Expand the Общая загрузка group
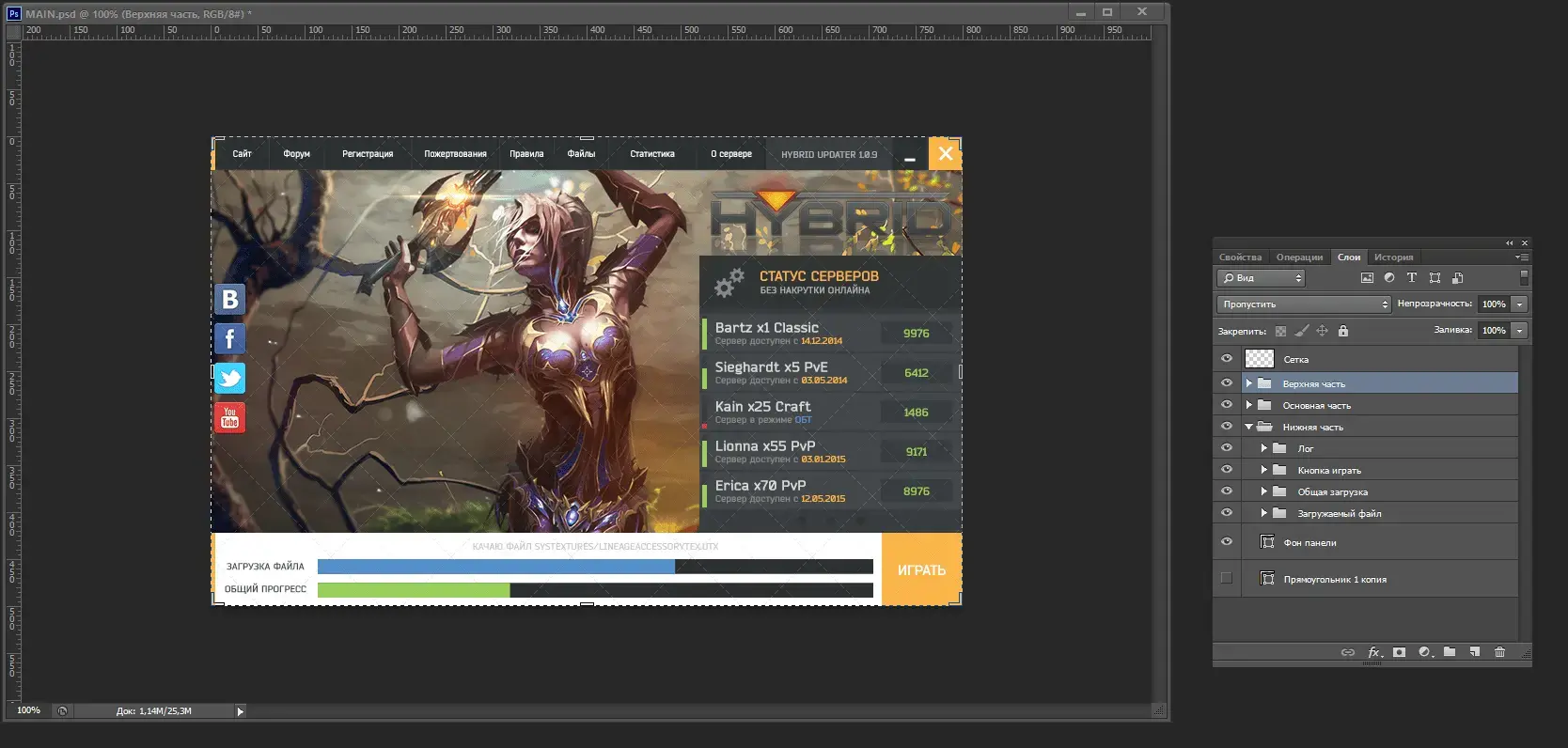The image size is (1568, 748). click(x=1264, y=491)
